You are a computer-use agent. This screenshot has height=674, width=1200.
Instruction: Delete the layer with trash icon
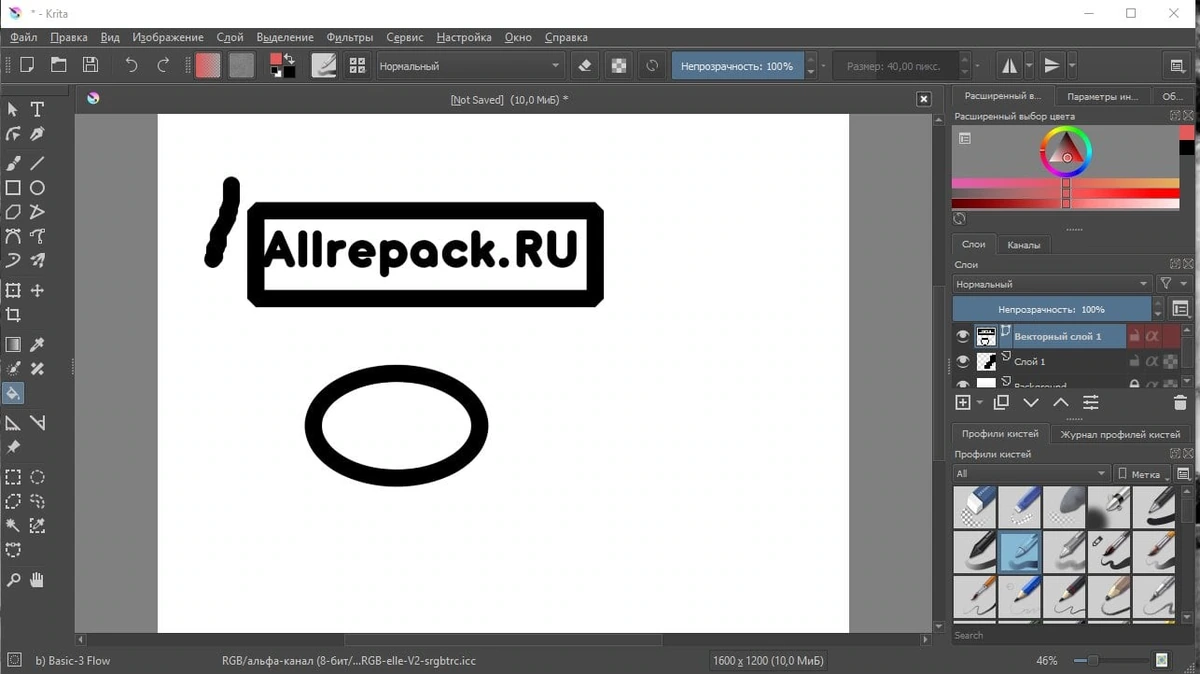click(1180, 403)
